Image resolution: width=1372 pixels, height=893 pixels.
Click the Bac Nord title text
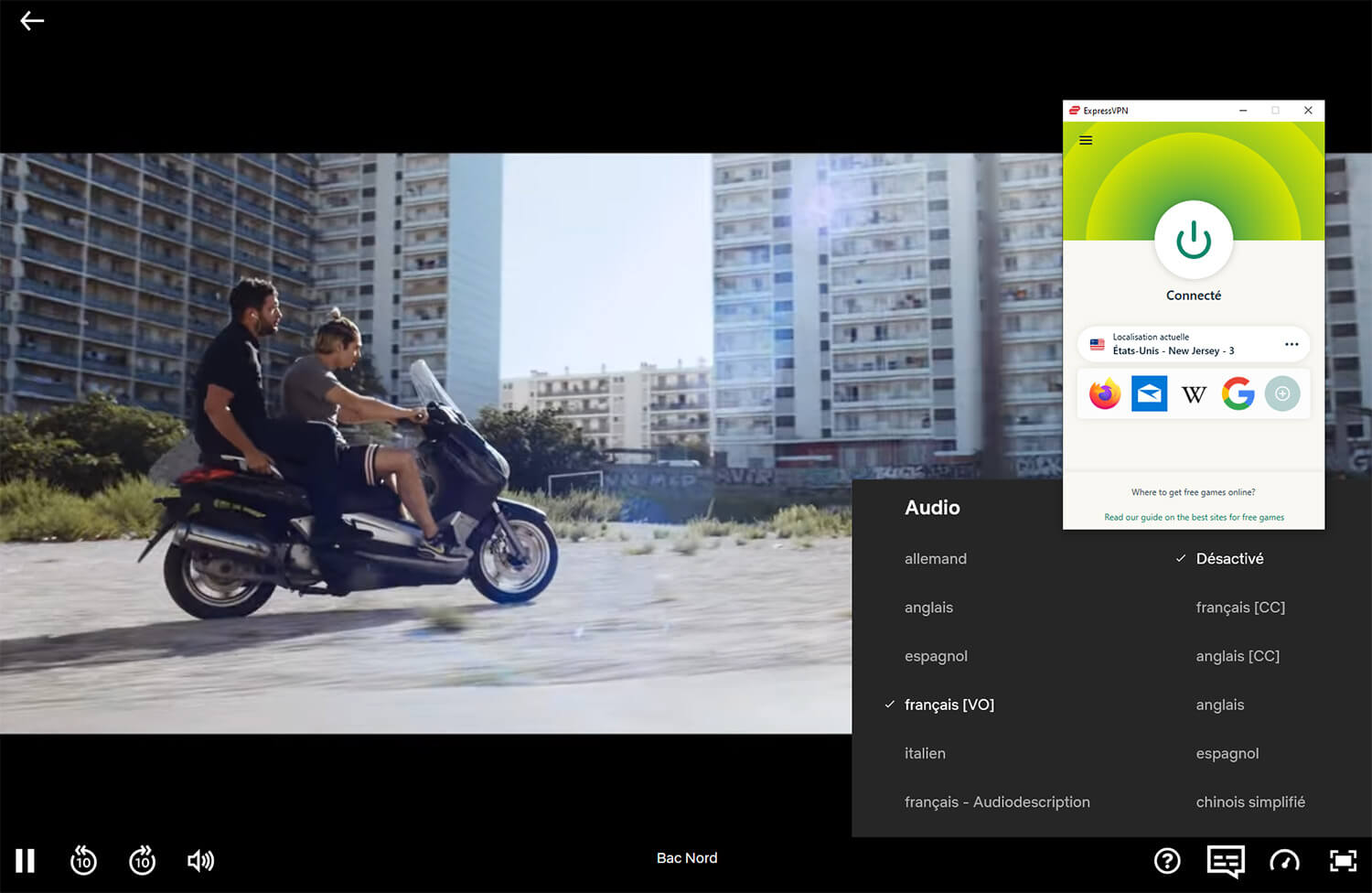(687, 858)
